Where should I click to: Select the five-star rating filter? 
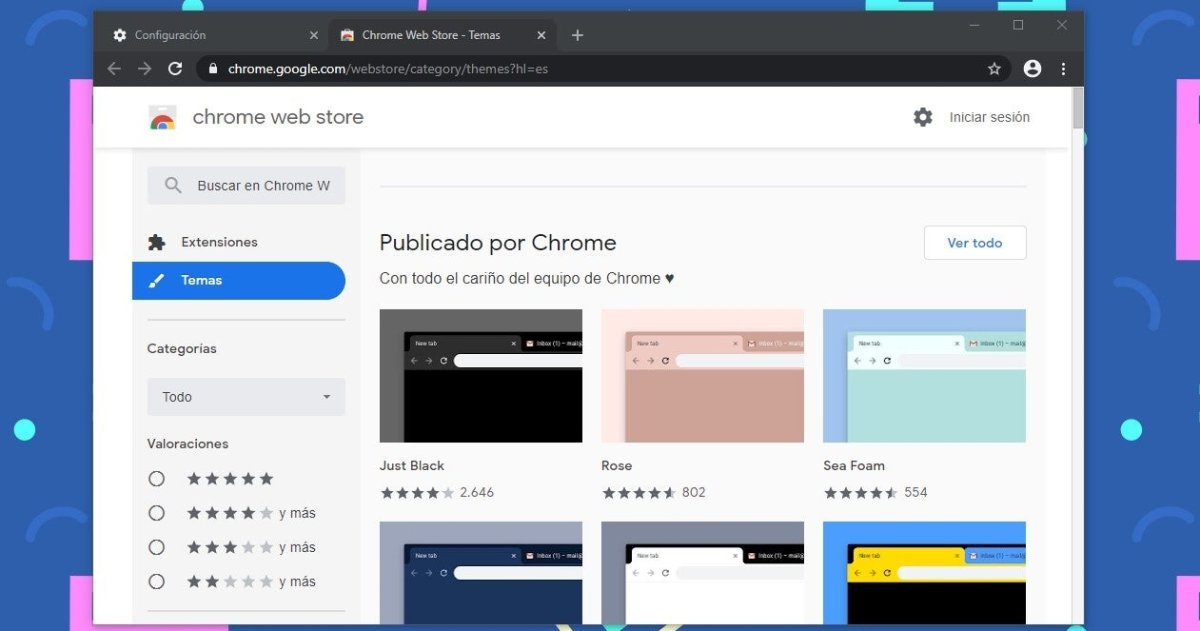[x=157, y=479]
